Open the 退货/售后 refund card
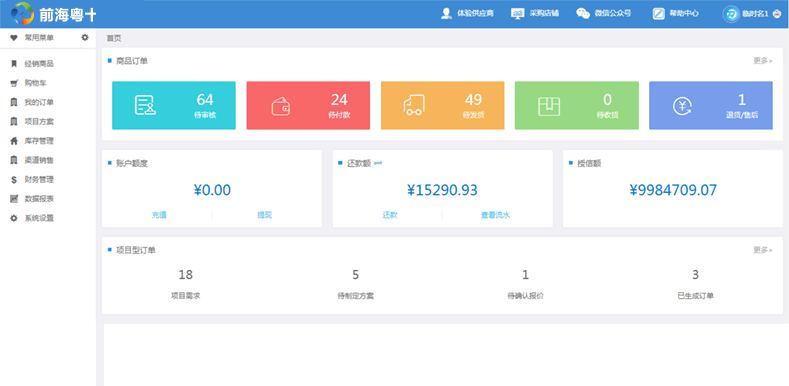789x386 pixels. click(x=711, y=106)
